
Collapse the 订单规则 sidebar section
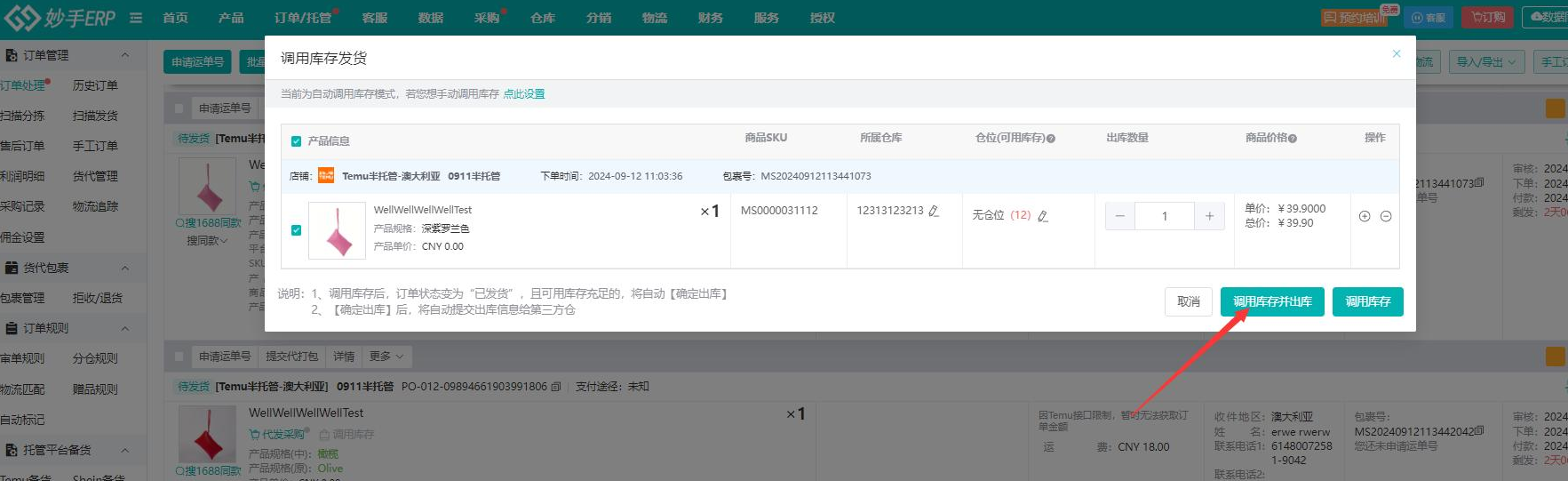(x=124, y=328)
